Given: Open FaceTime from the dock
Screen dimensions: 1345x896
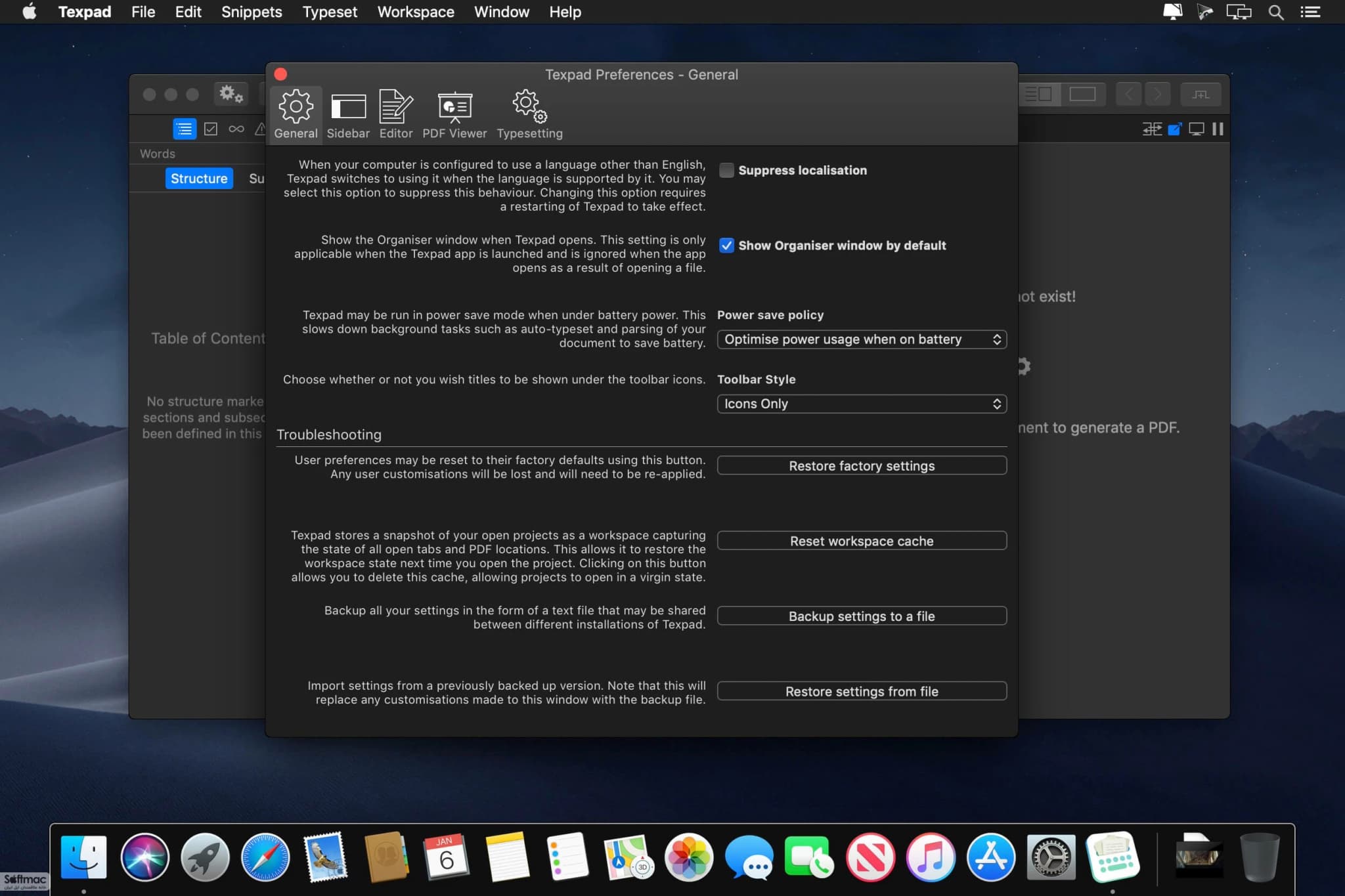Looking at the screenshot, I should tap(809, 857).
